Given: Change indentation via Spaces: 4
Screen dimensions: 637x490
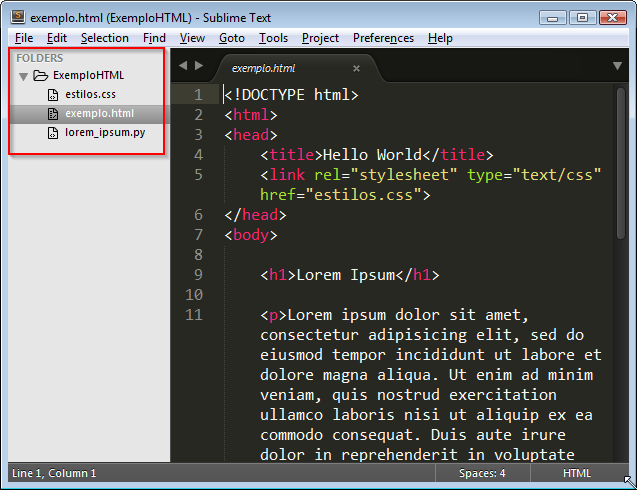Looking at the screenshot, I should (482, 473).
